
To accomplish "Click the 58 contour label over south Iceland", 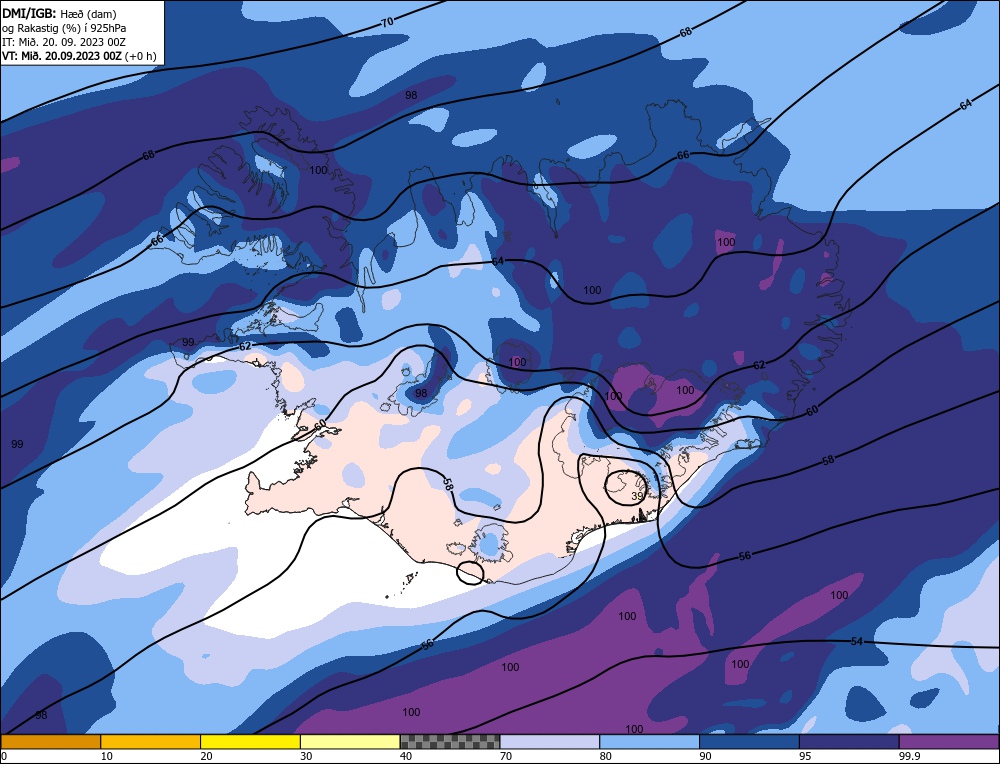I will [448, 484].
